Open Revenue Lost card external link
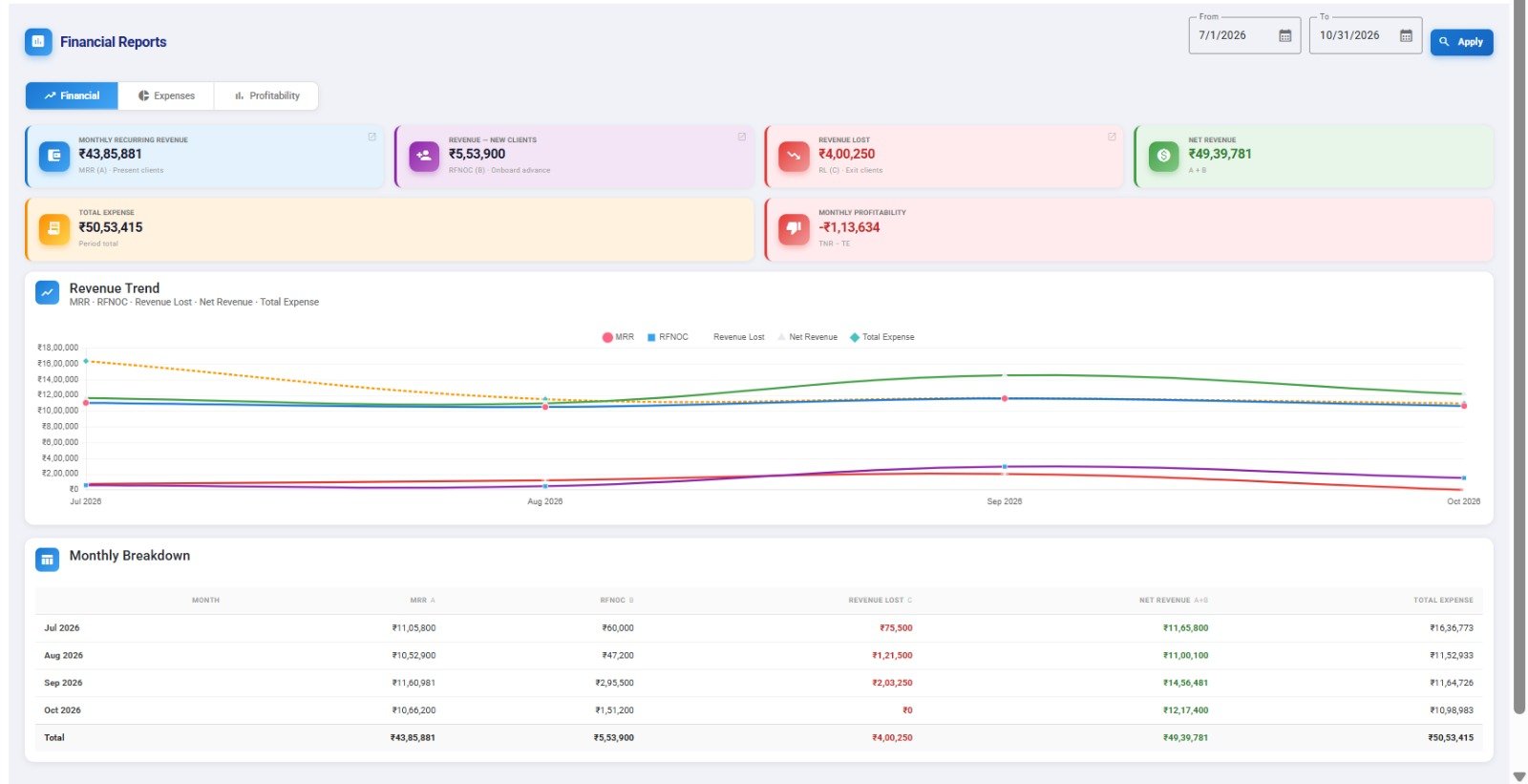Screen dimensions: 1528x784 (1112, 137)
